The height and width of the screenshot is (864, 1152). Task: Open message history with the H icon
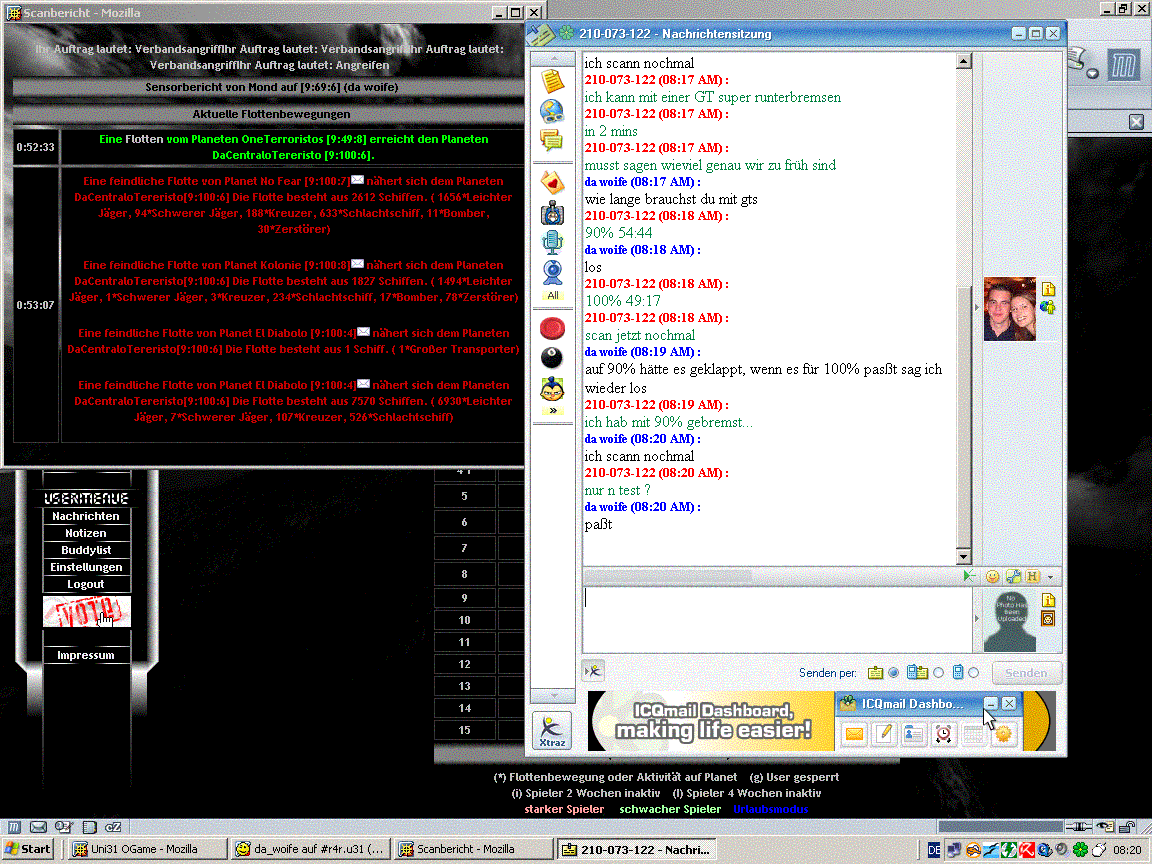[1033, 577]
